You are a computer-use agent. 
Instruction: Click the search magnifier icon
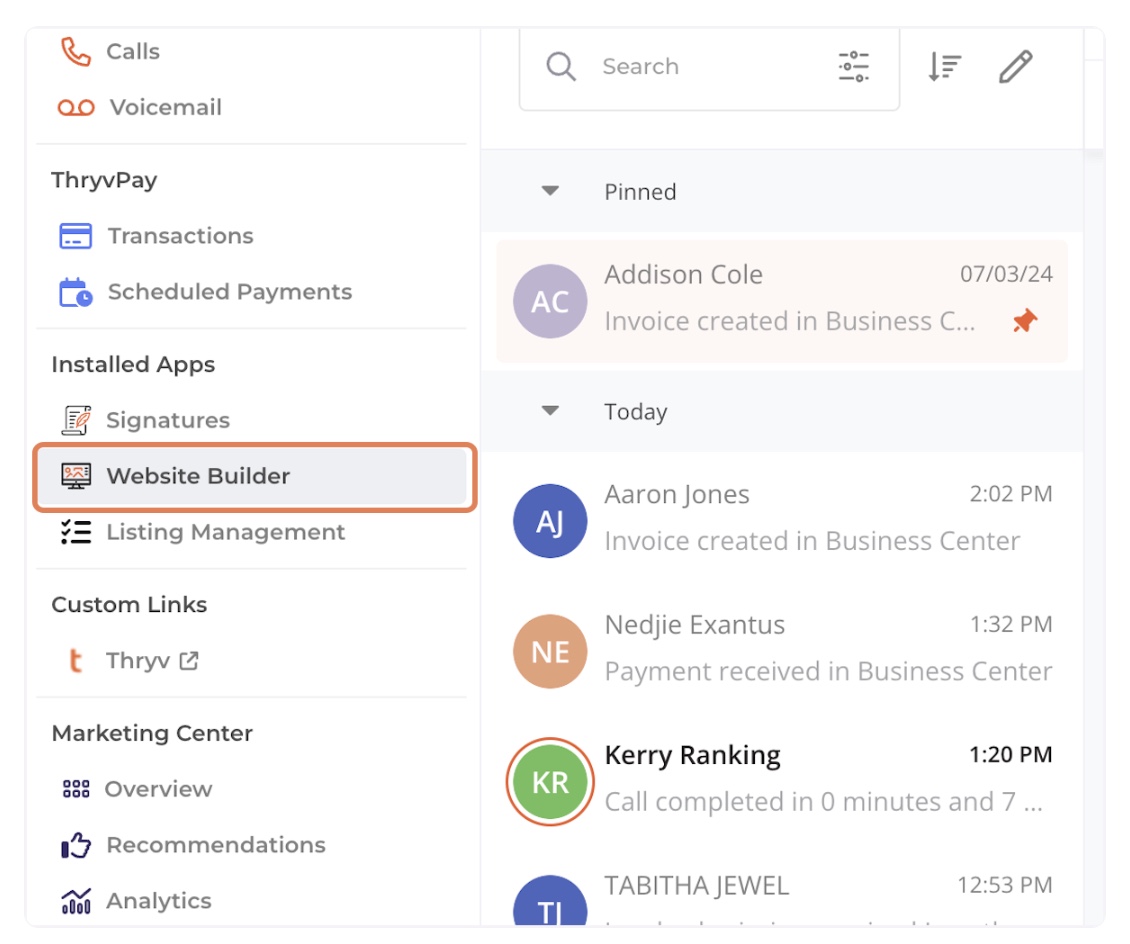pos(561,66)
